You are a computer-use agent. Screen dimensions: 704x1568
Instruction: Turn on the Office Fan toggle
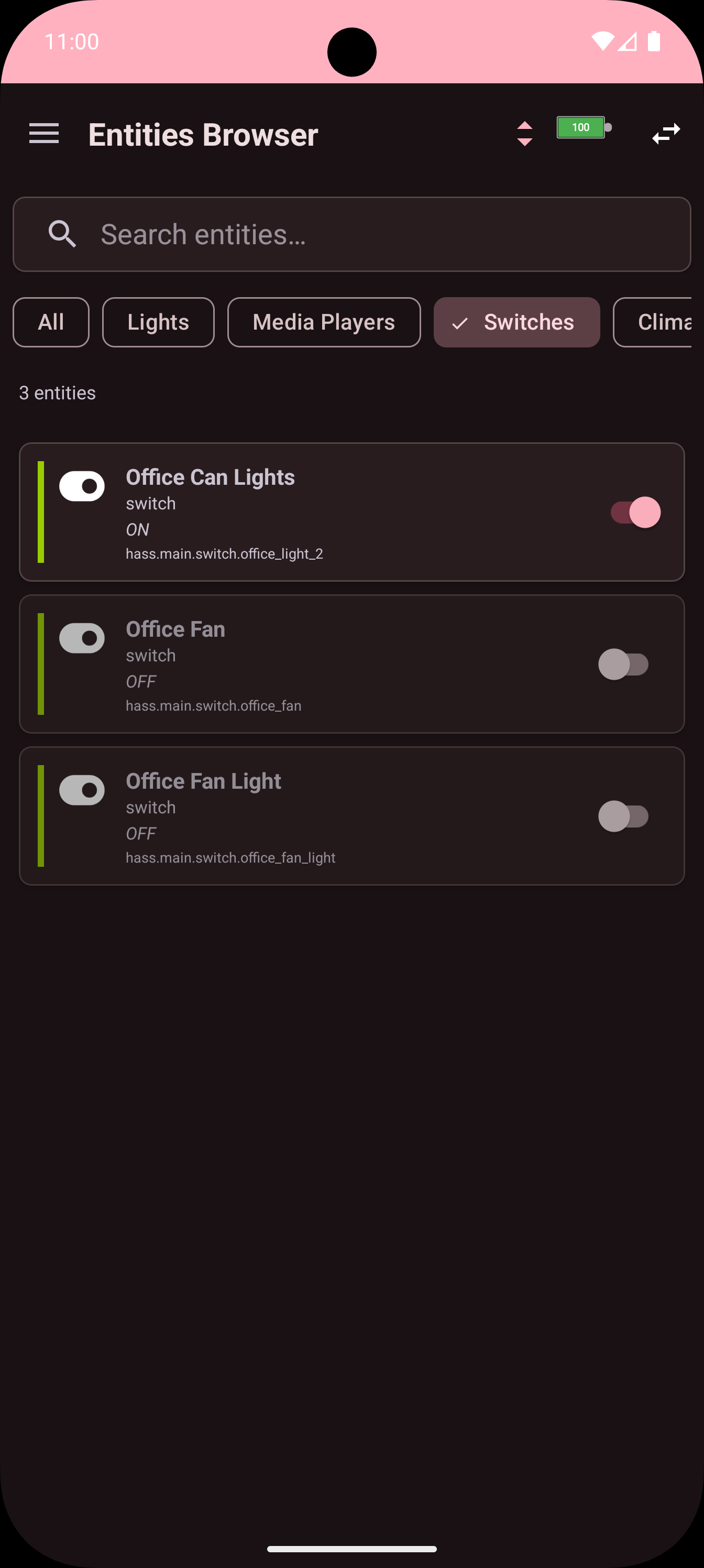click(x=623, y=664)
